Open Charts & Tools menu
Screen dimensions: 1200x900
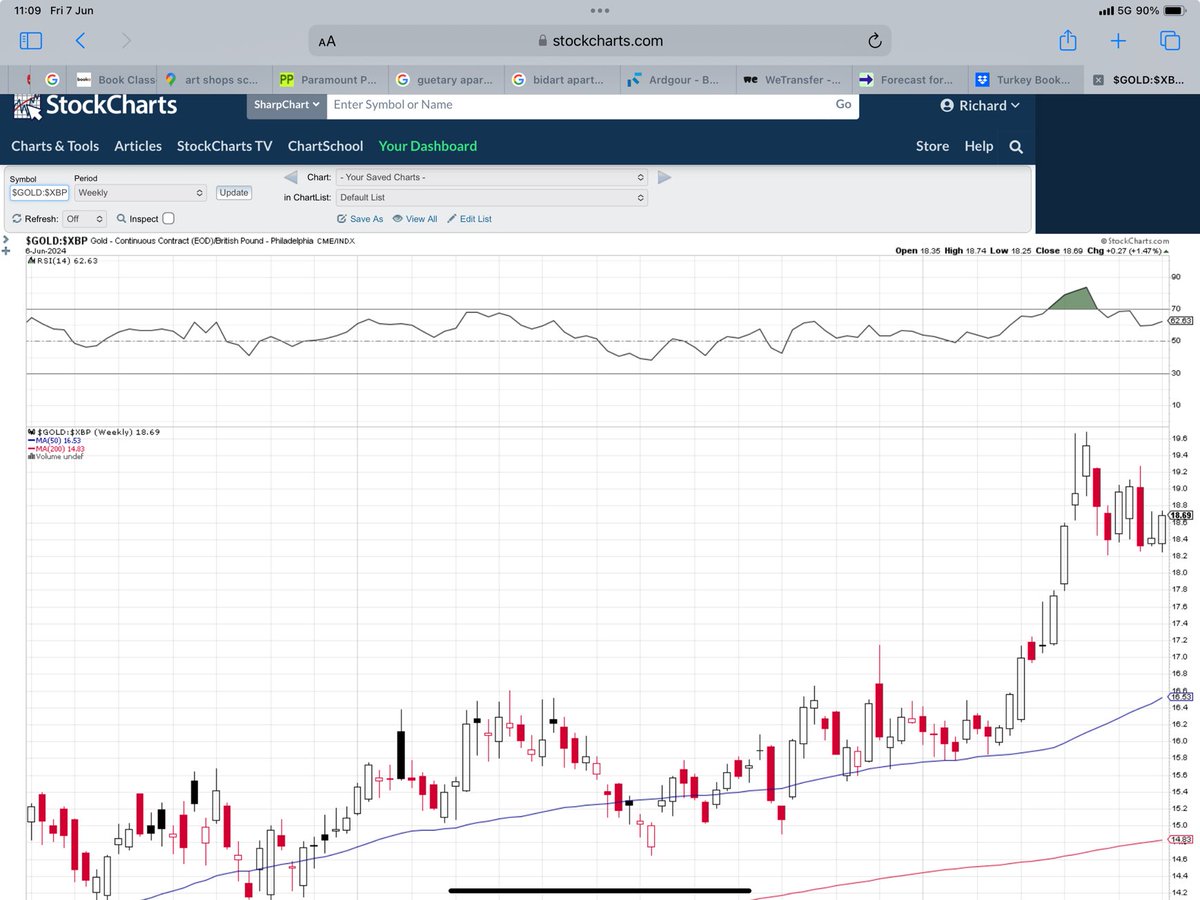pyautogui.click(x=55, y=146)
